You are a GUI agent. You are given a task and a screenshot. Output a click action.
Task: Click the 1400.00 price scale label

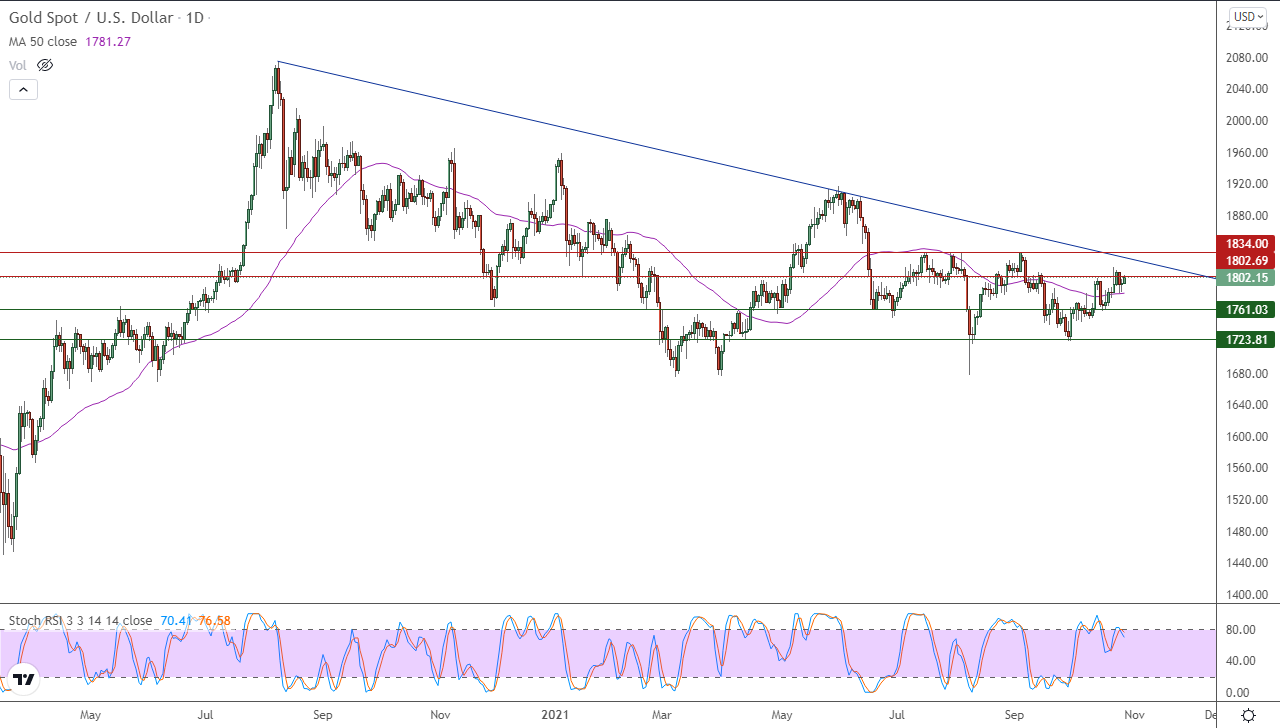point(1248,595)
